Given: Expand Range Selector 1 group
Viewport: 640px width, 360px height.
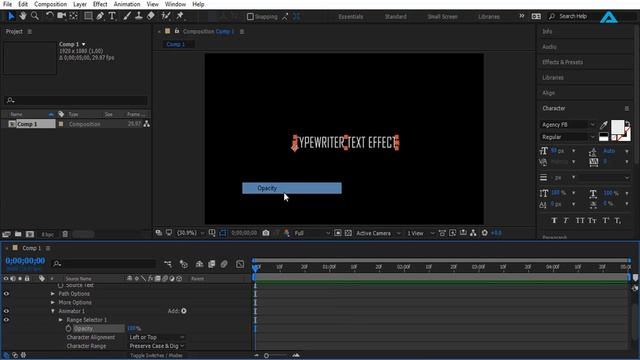Looking at the screenshot, I should point(61,320).
